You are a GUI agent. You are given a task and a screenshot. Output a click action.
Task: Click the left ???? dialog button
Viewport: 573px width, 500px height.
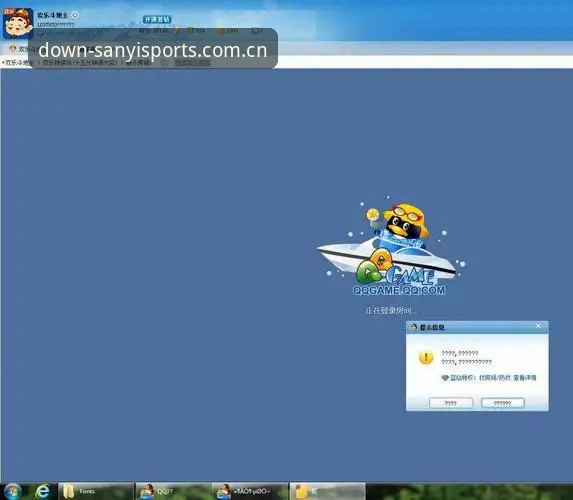[x=451, y=403]
